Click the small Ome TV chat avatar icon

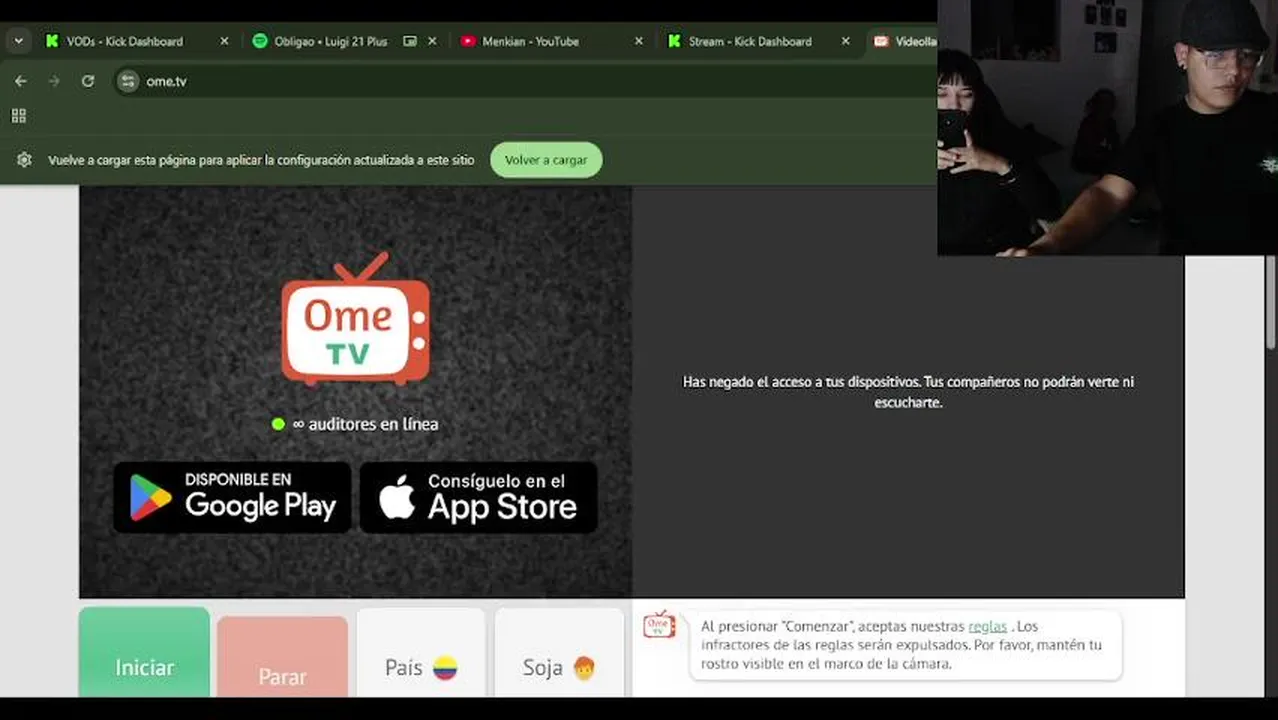pyautogui.click(x=659, y=625)
